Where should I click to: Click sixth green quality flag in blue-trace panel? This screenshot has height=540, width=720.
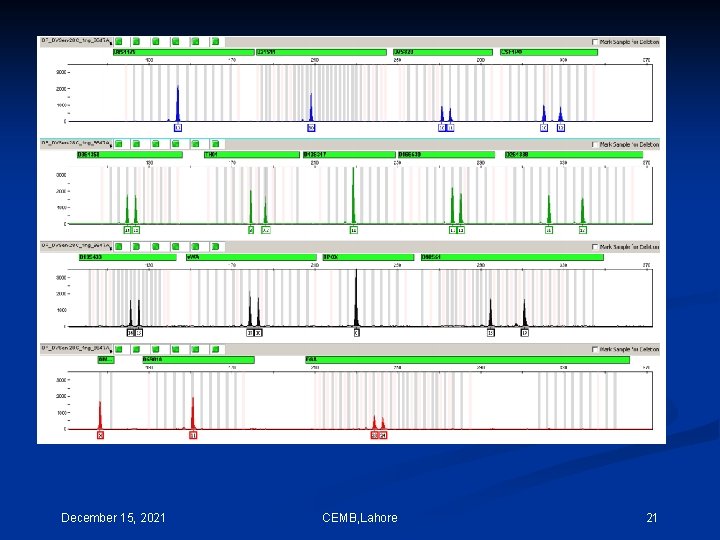[215, 42]
